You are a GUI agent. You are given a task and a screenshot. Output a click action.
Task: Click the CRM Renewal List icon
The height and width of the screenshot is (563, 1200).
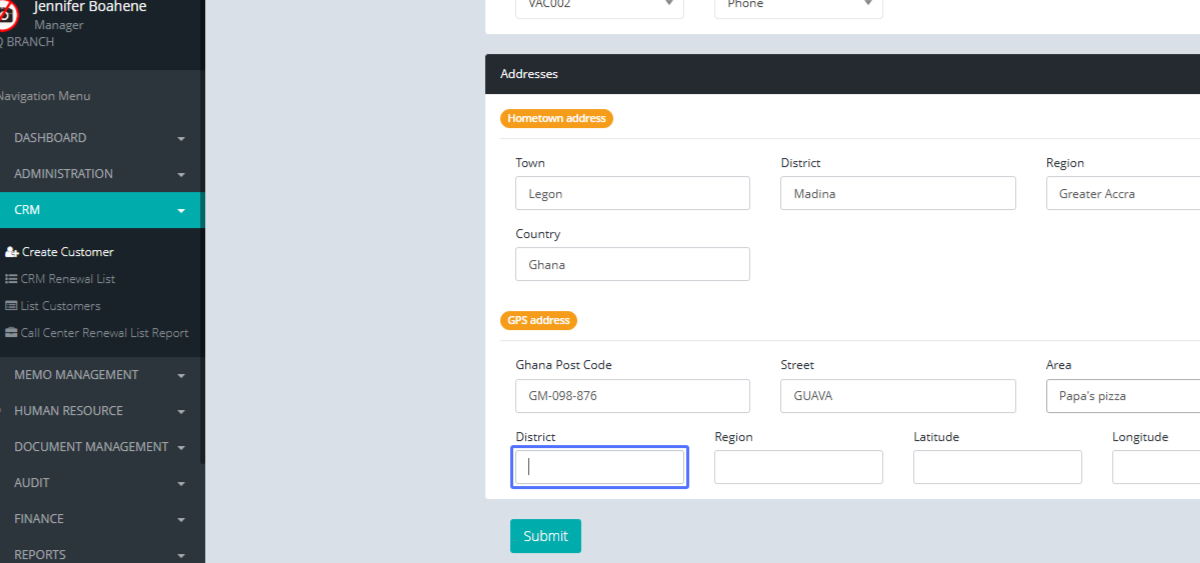tap(11, 279)
